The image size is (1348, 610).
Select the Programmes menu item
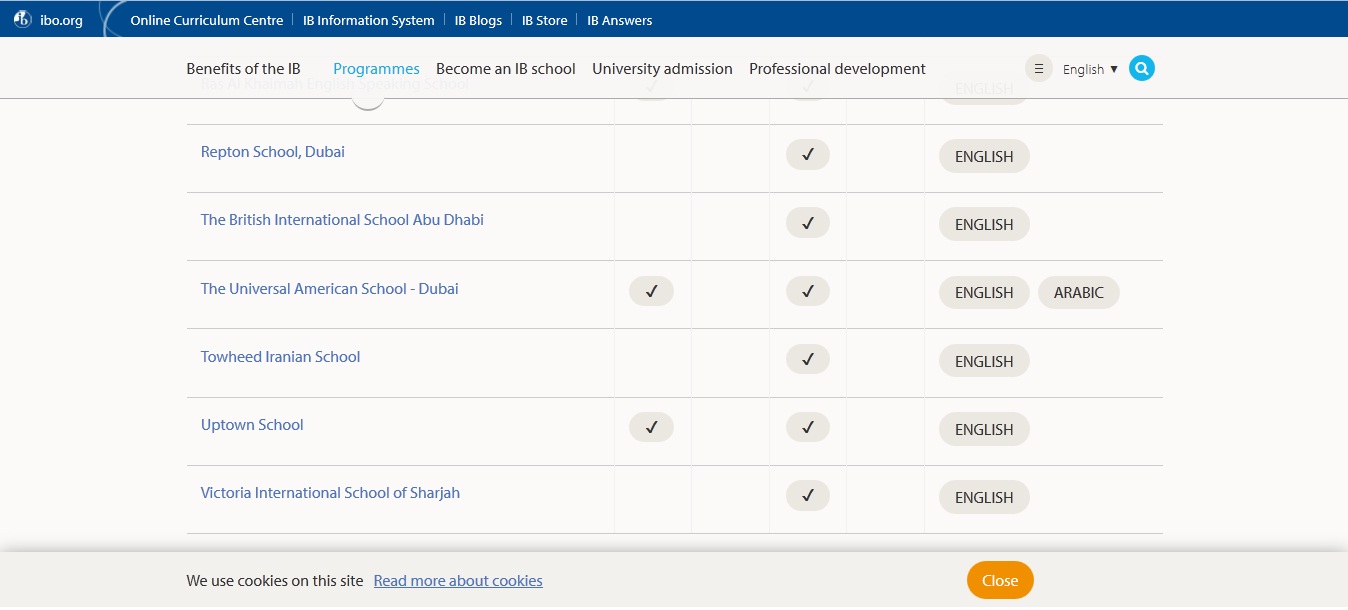coord(376,69)
